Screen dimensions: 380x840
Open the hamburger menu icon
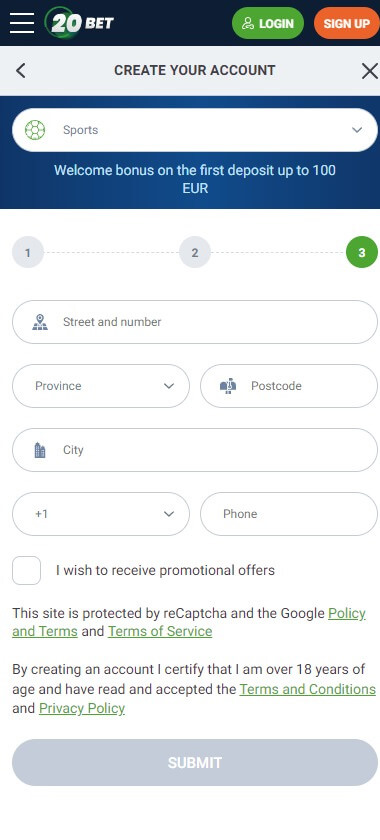[22, 23]
